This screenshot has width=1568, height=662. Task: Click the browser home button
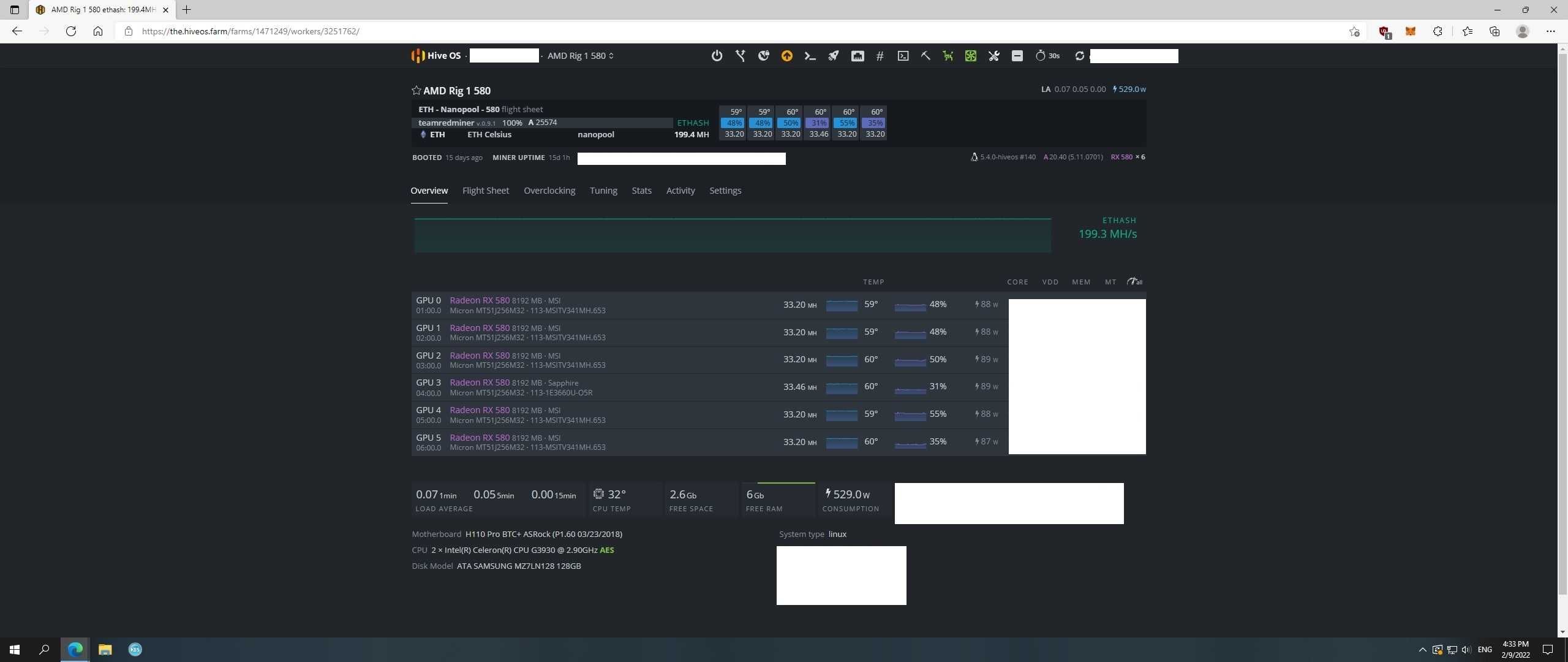click(x=97, y=31)
